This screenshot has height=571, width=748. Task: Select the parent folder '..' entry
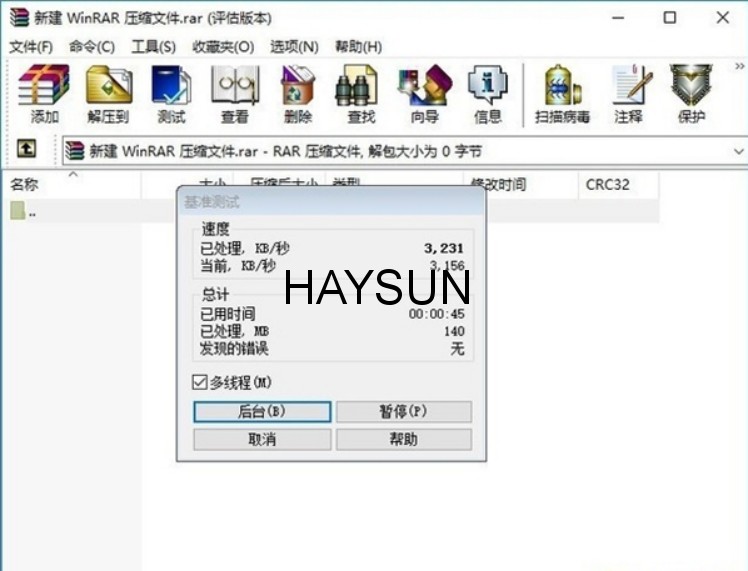pyautogui.click(x=23, y=211)
